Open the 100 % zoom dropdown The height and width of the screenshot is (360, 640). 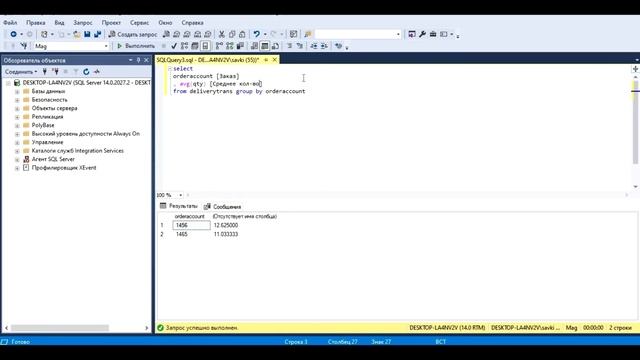coord(180,195)
